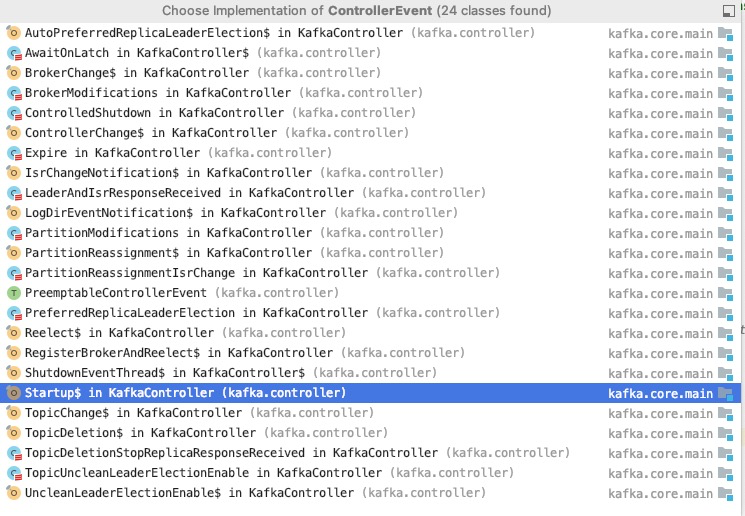Choose RegisterBrokerAndReelect$ implementation
The width and height of the screenshot is (745, 516).
(x=371, y=353)
